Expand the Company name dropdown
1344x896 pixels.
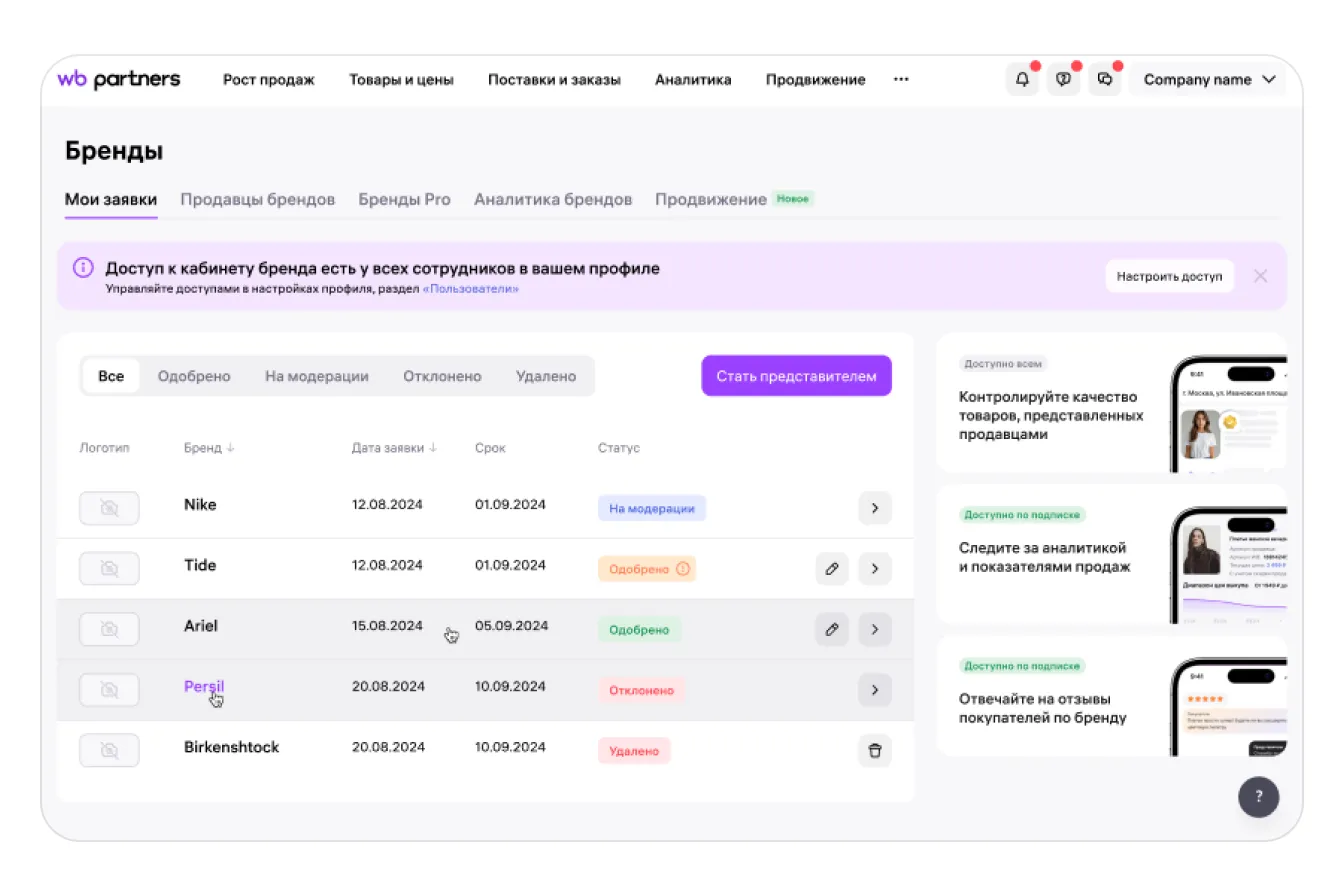point(1210,80)
